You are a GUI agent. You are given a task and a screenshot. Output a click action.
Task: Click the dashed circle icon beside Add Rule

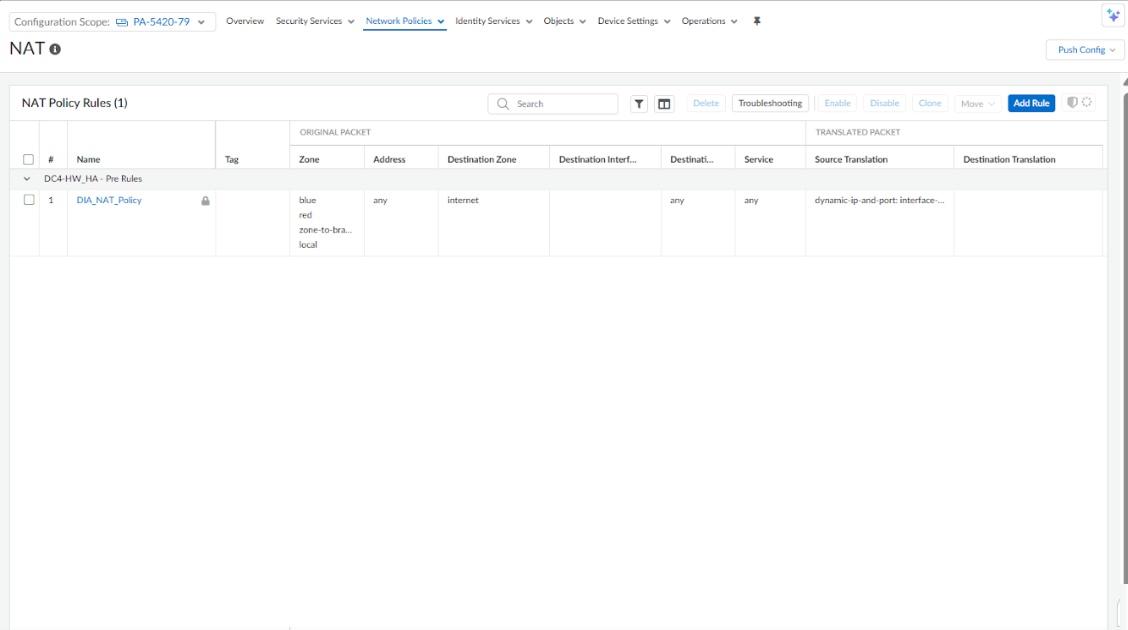[1087, 103]
